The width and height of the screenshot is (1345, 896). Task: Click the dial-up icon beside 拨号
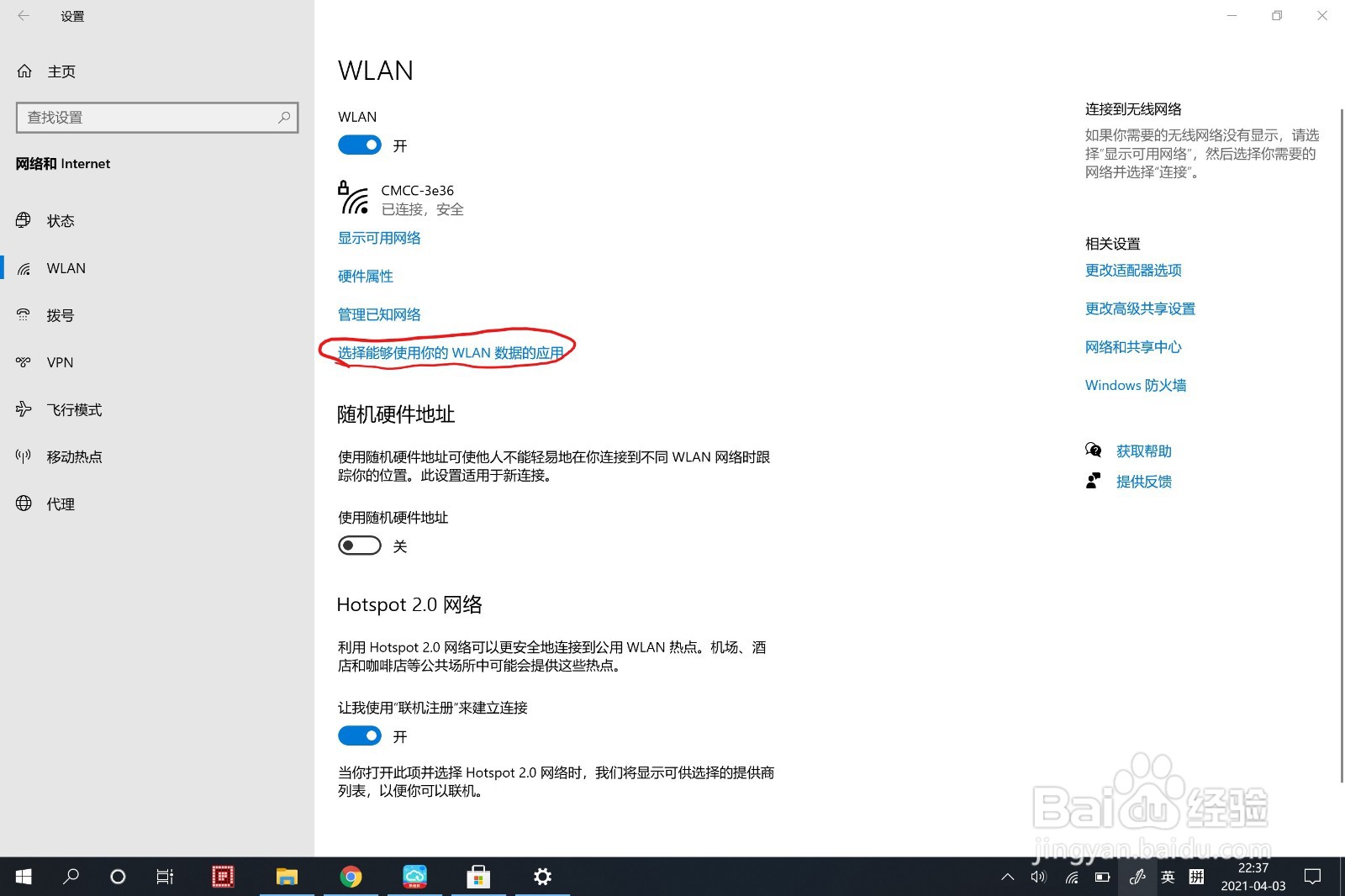(x=24, y=315)
